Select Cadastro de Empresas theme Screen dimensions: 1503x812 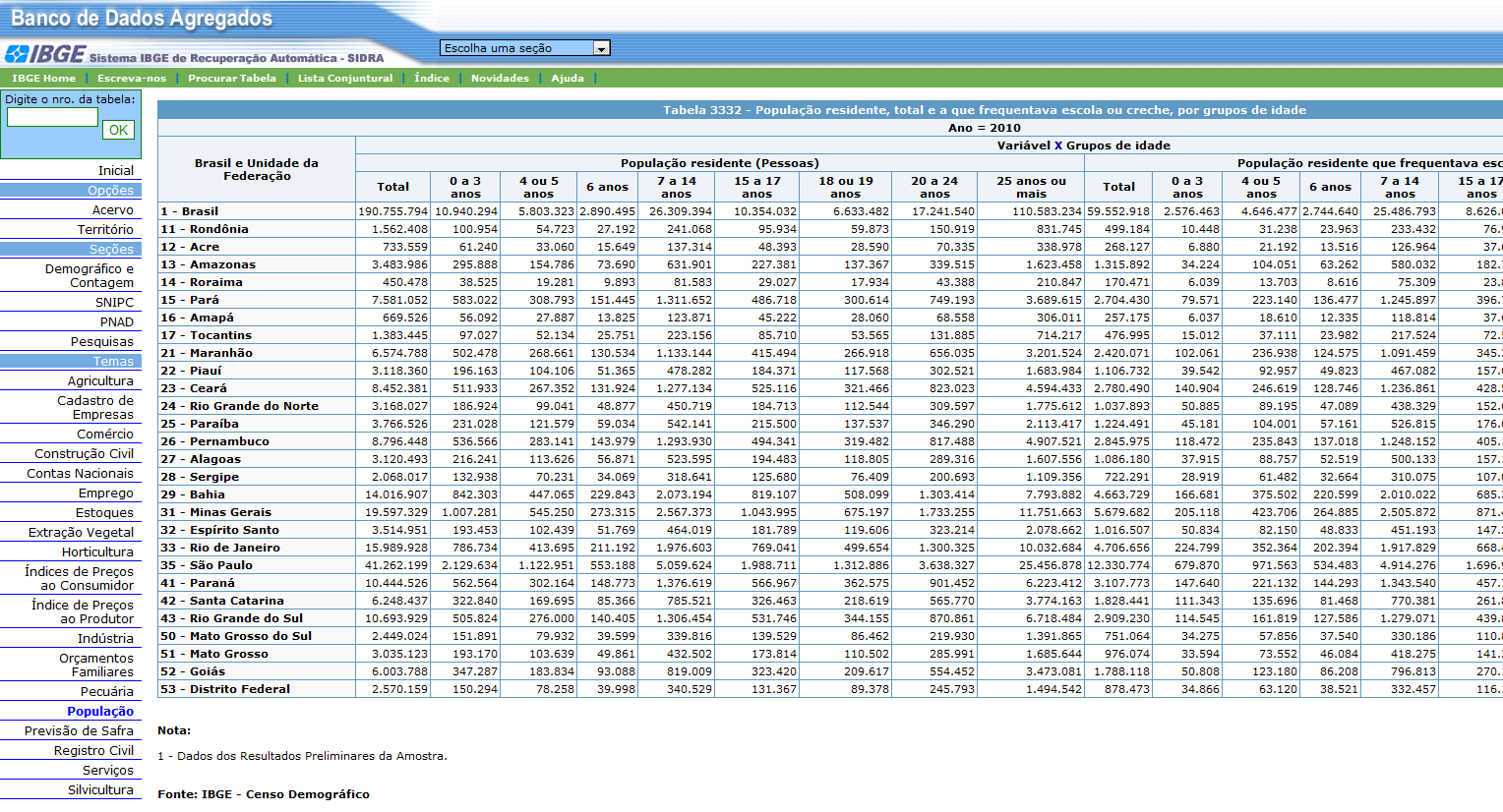95,407
